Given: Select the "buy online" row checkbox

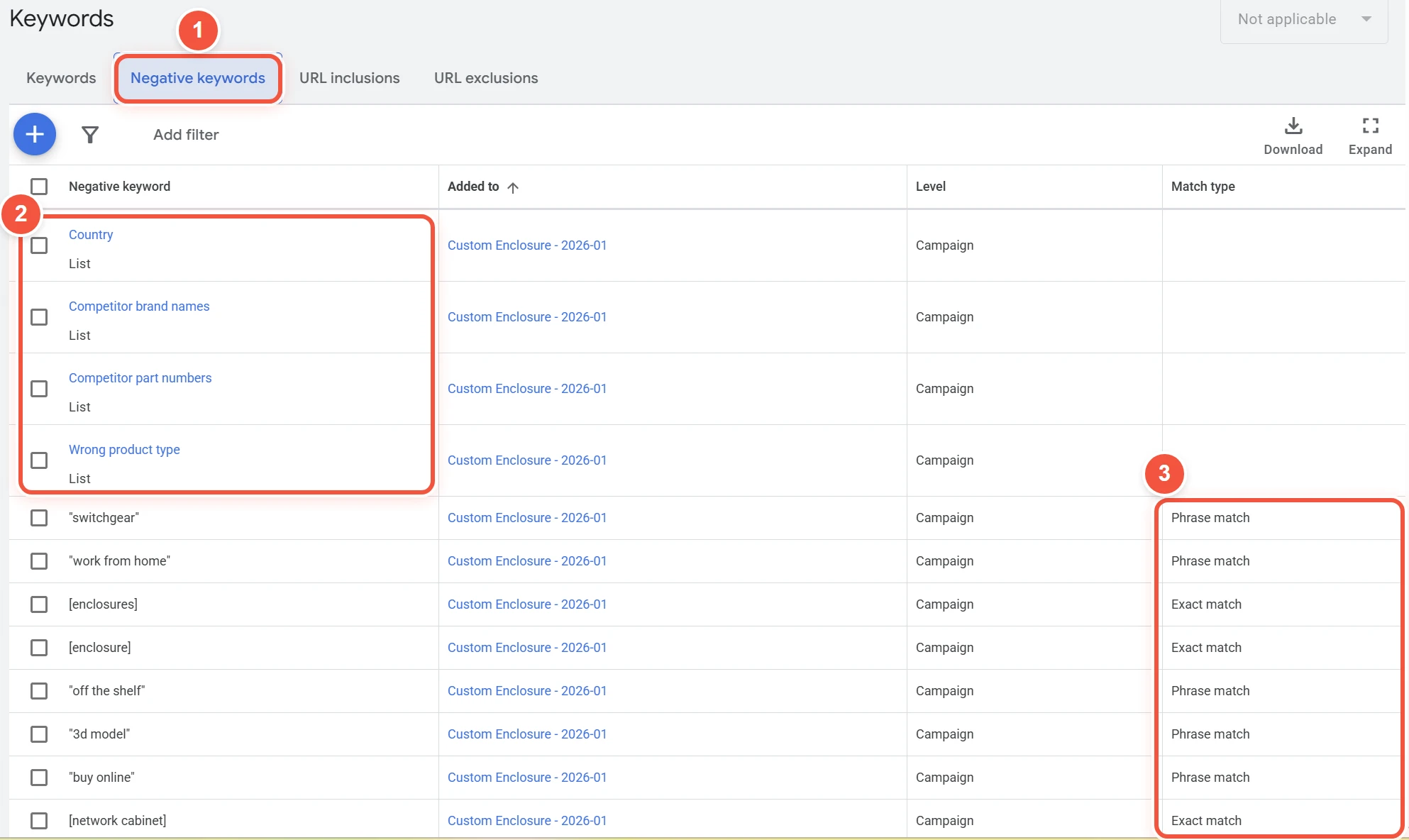Looking at the screenshot, I should coord(39,778).
